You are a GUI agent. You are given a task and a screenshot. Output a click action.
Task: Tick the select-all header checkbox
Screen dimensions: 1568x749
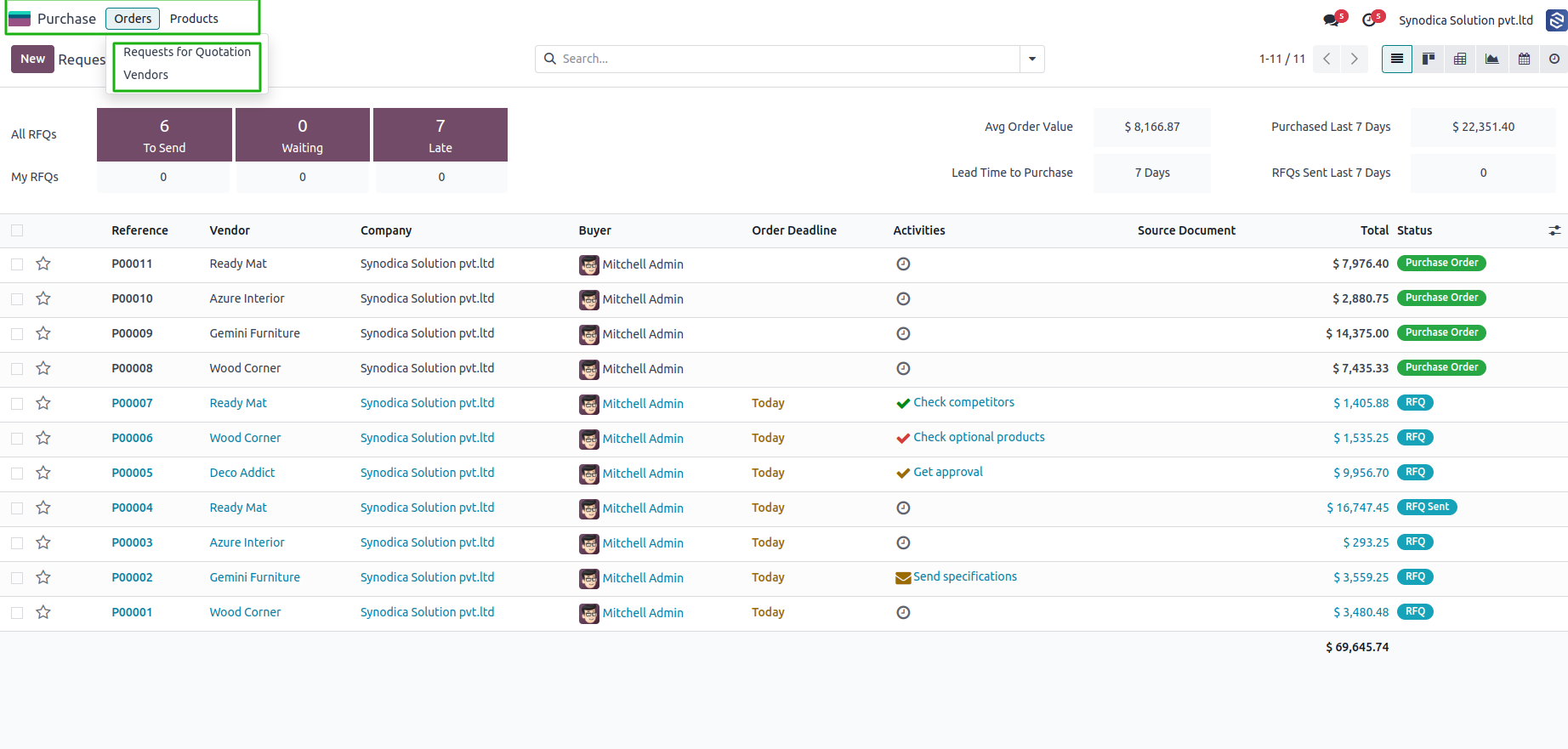[17, 230]
